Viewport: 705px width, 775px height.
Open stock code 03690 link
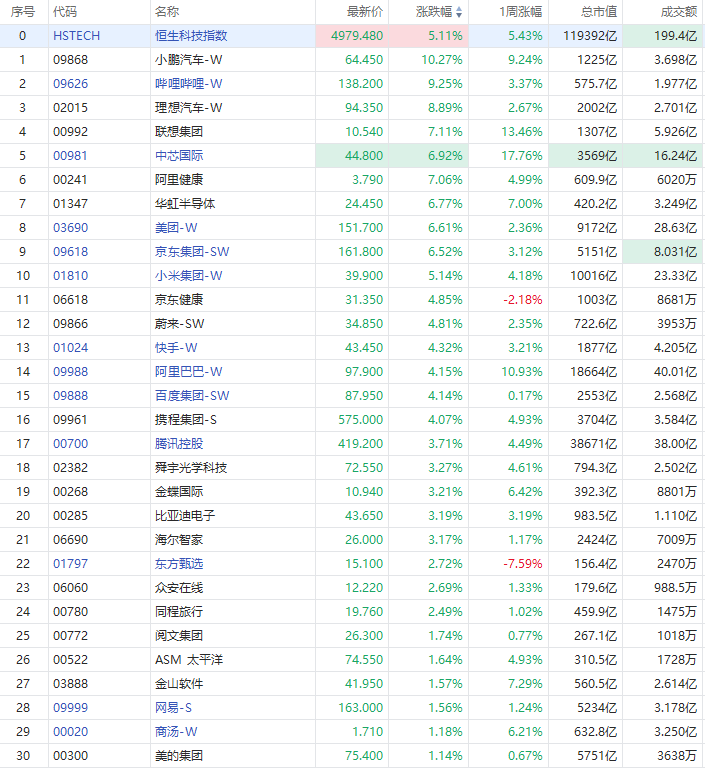coord(71,228)
